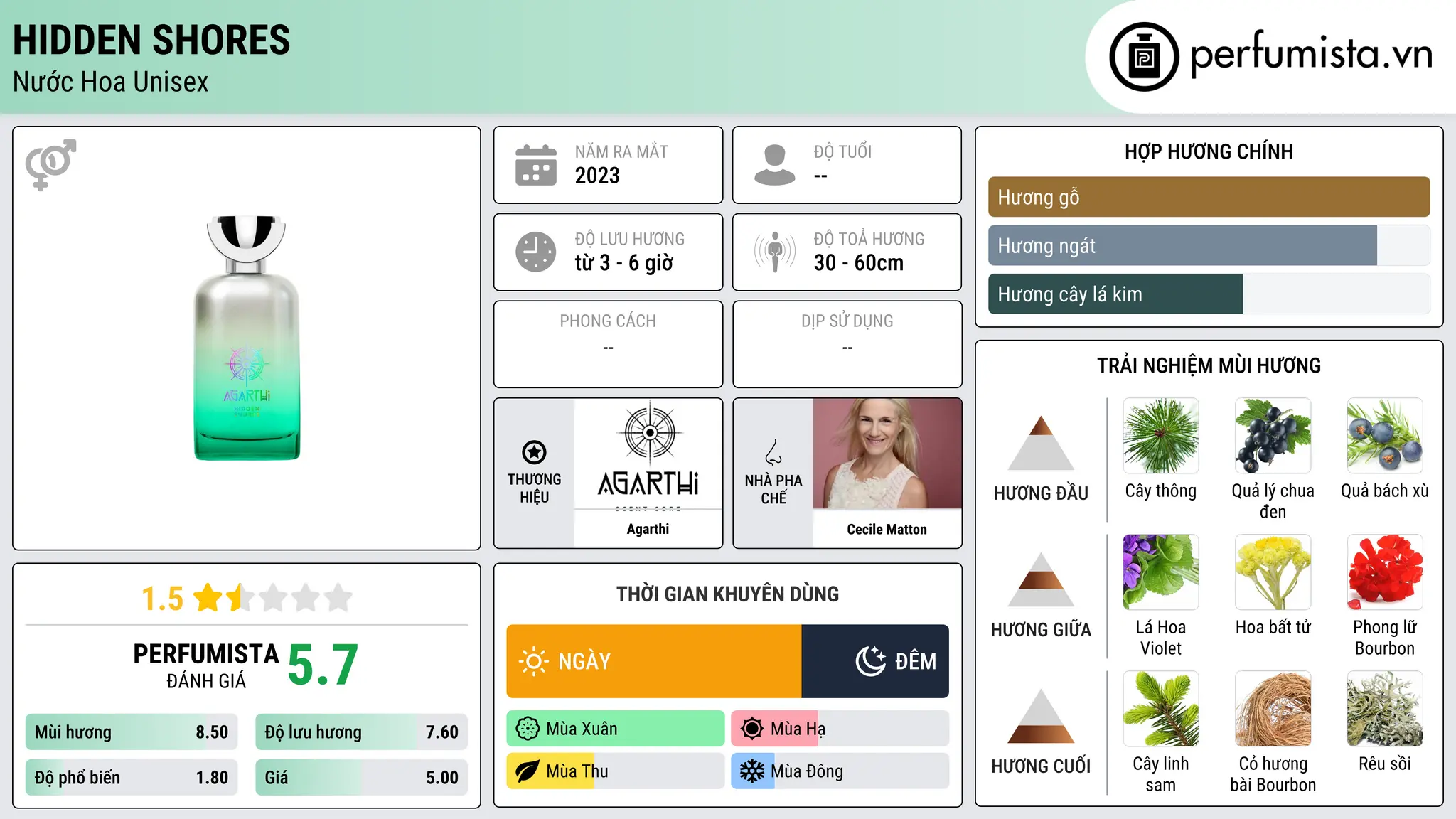Click the person icon beside Độ tuổi
1456x819 pixels.
coord(774,165)
